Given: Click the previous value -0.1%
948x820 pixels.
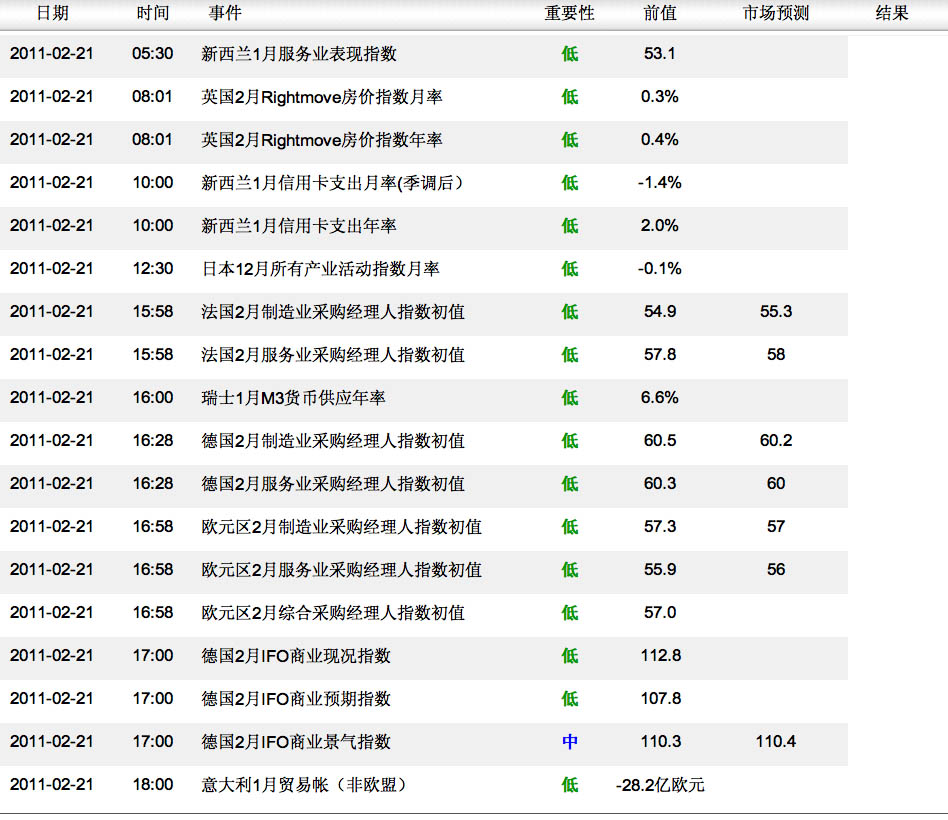Looking at the screenshot, I should (x=660, y=268).
